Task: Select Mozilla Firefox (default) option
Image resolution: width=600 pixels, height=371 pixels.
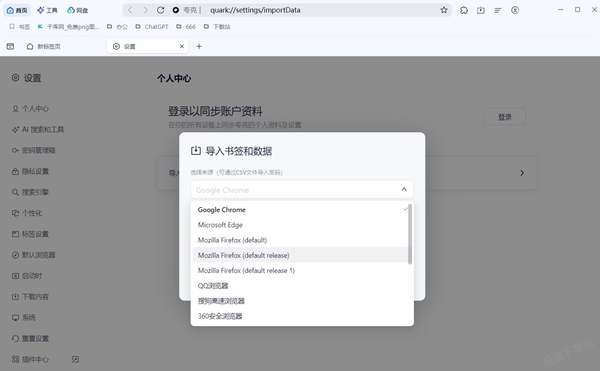Action: point(300,240)
